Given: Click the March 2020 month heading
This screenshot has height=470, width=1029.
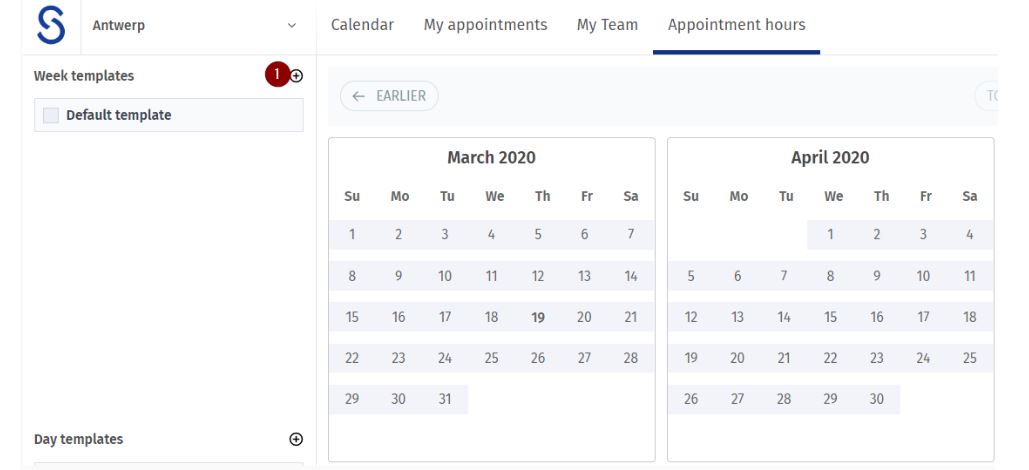Looking at the screenshot, I should (x=492, y=158).
